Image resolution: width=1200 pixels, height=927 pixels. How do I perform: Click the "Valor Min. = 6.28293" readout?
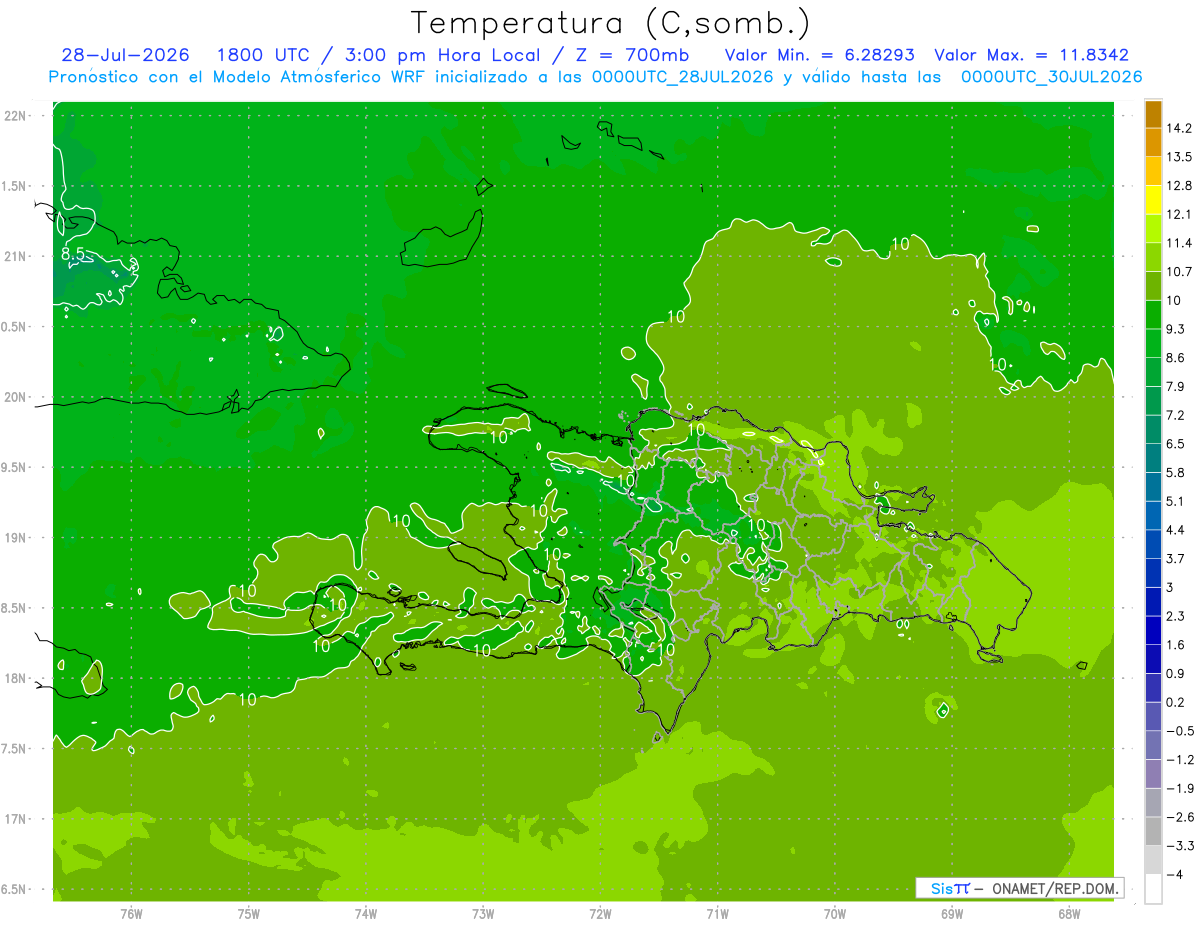[820, 55]
